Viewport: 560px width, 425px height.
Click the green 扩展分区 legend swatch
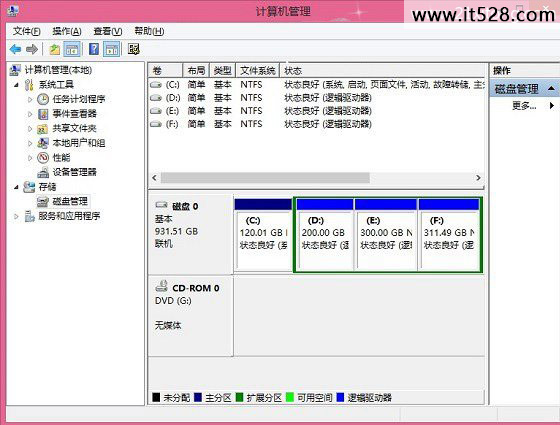point(240,398)
